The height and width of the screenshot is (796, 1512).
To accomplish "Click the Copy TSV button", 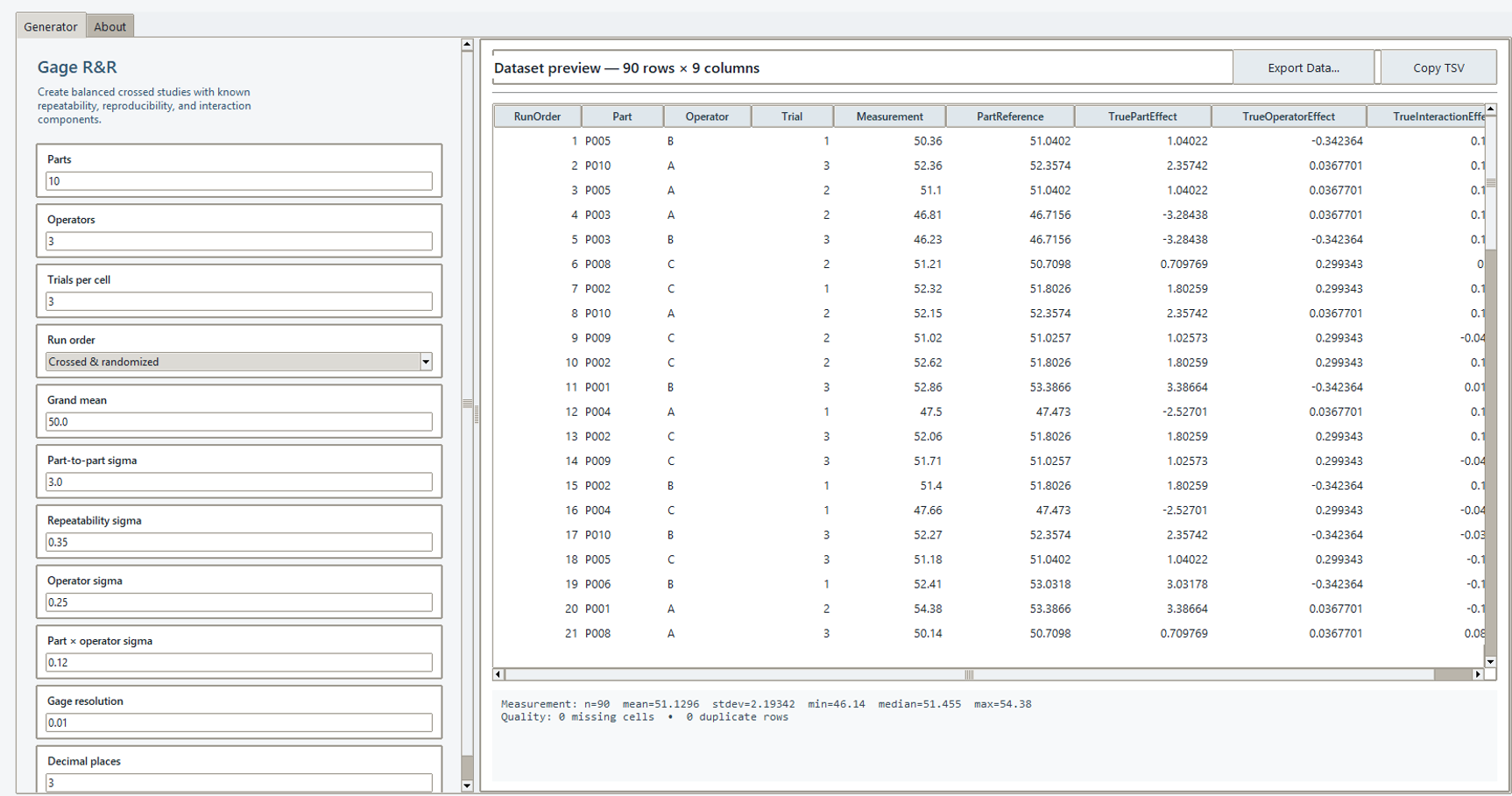I will coord(1438,67).
